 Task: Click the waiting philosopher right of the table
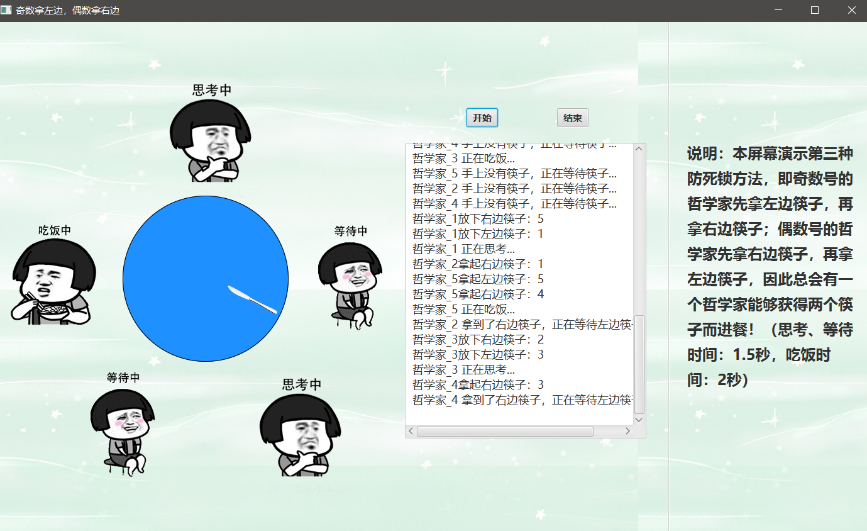(351, 285)
